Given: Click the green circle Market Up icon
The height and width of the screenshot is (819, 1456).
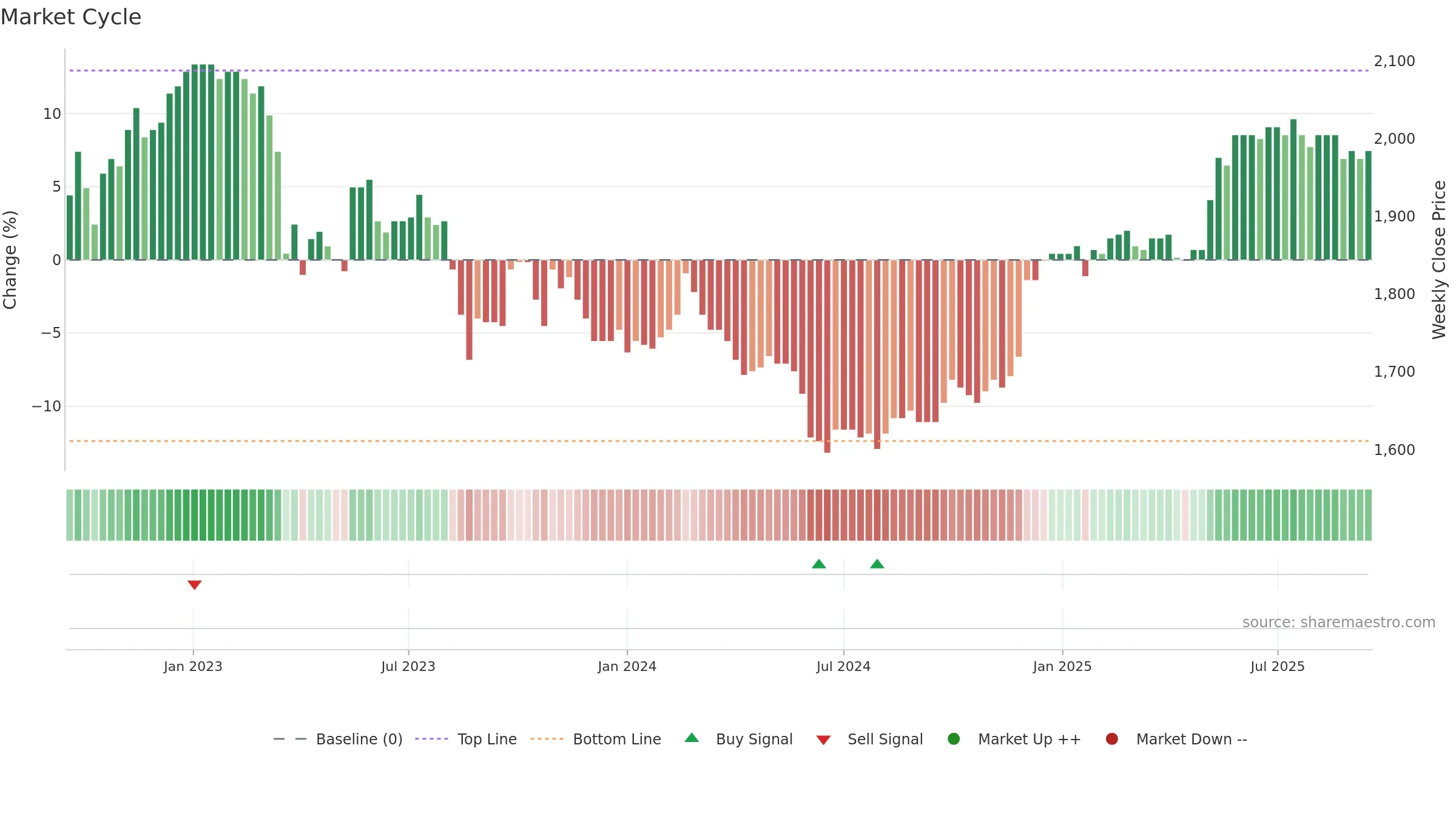Looking at the screenshot, I should [x=954, y=739].
